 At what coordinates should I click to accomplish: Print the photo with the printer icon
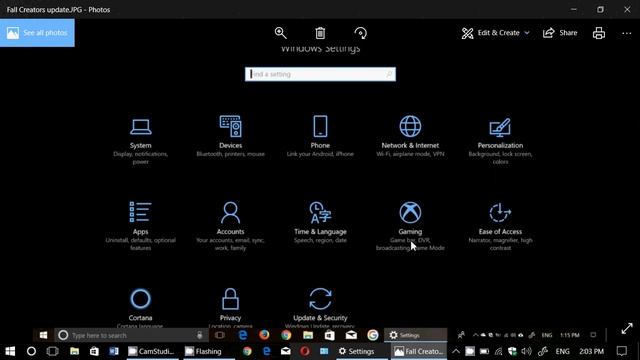pos(599,33)
